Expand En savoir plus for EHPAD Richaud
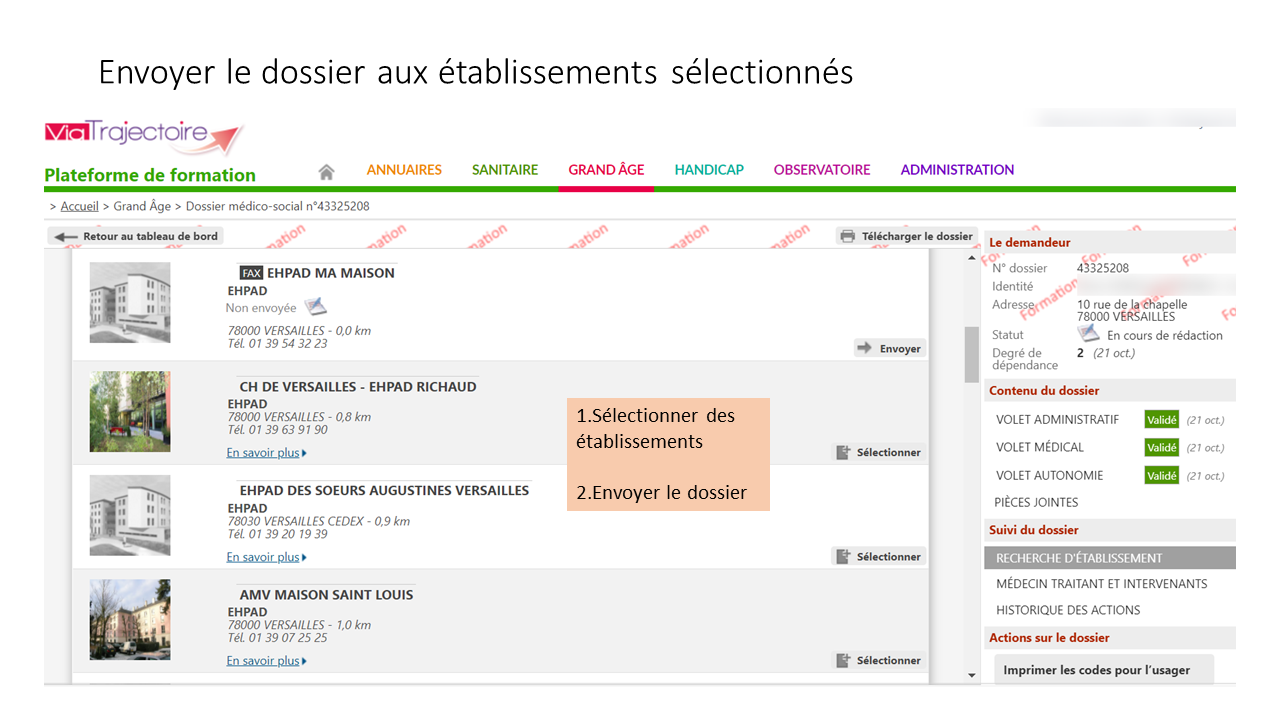The width and height of the screenshot is (1280, 720). click(266, 453)
